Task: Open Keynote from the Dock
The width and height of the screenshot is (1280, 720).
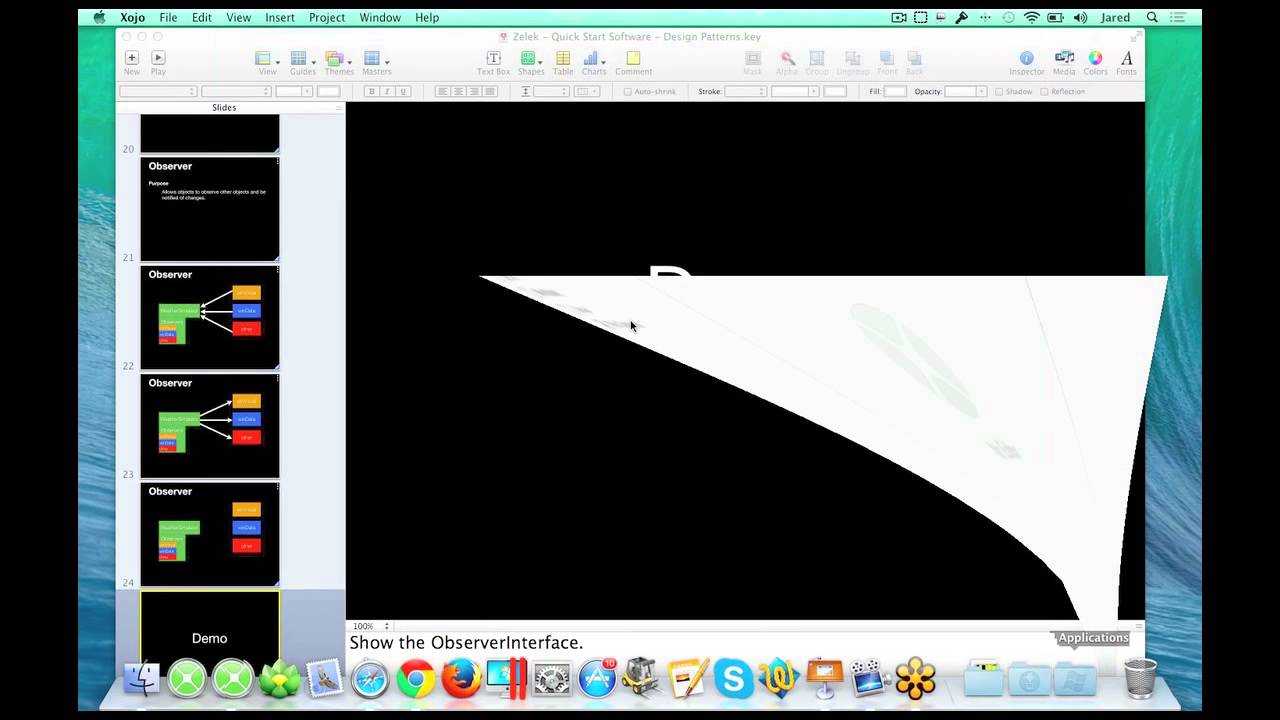Action: [824, 678]
